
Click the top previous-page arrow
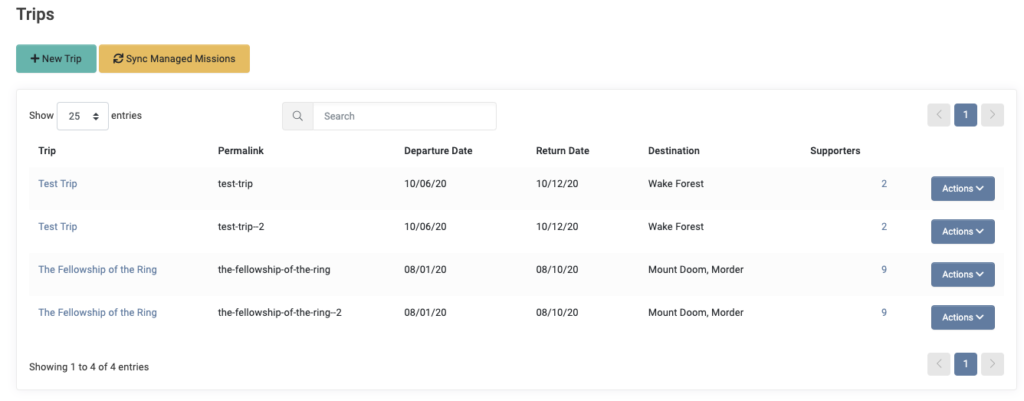tap(939, 115)
